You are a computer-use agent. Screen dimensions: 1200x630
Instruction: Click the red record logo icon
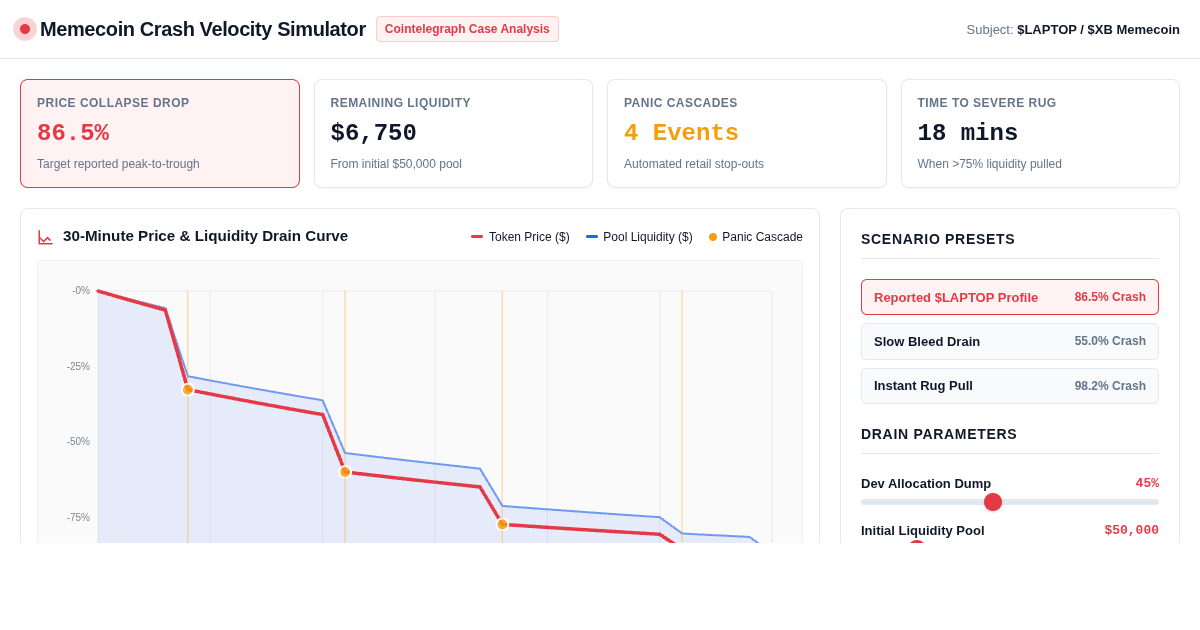pos(25,29)
